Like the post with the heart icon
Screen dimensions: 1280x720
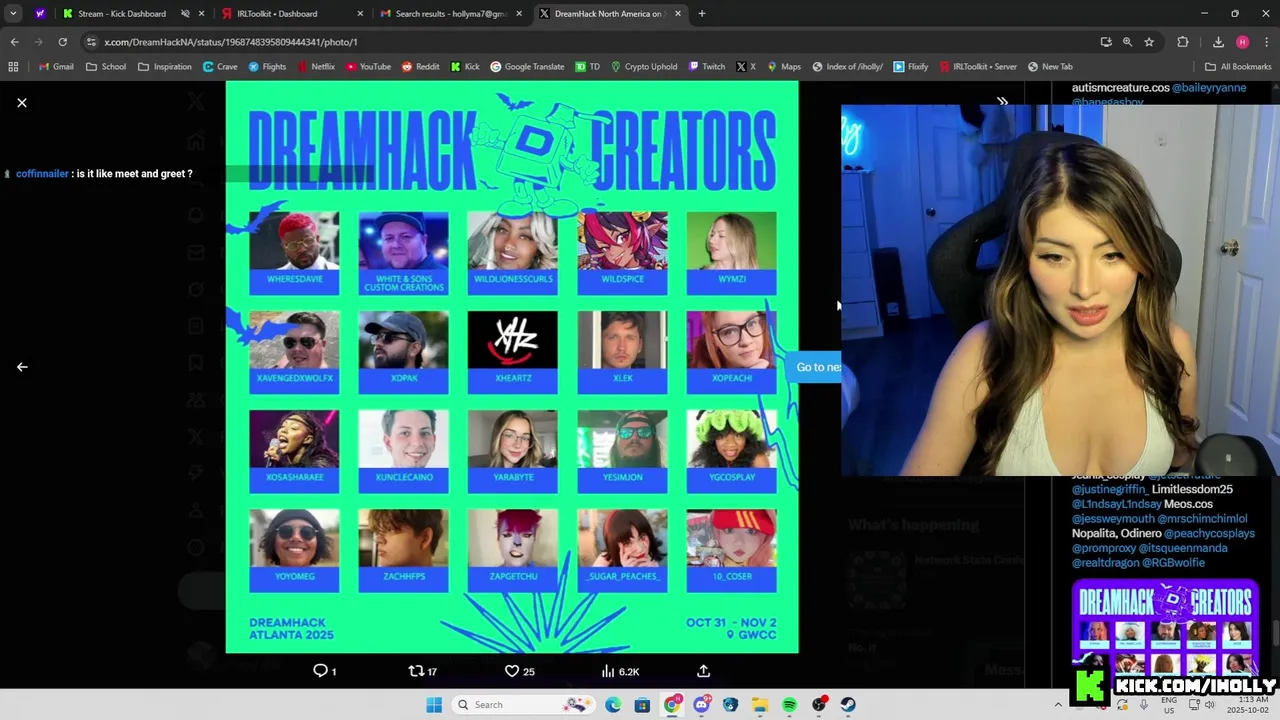[511, 671]
